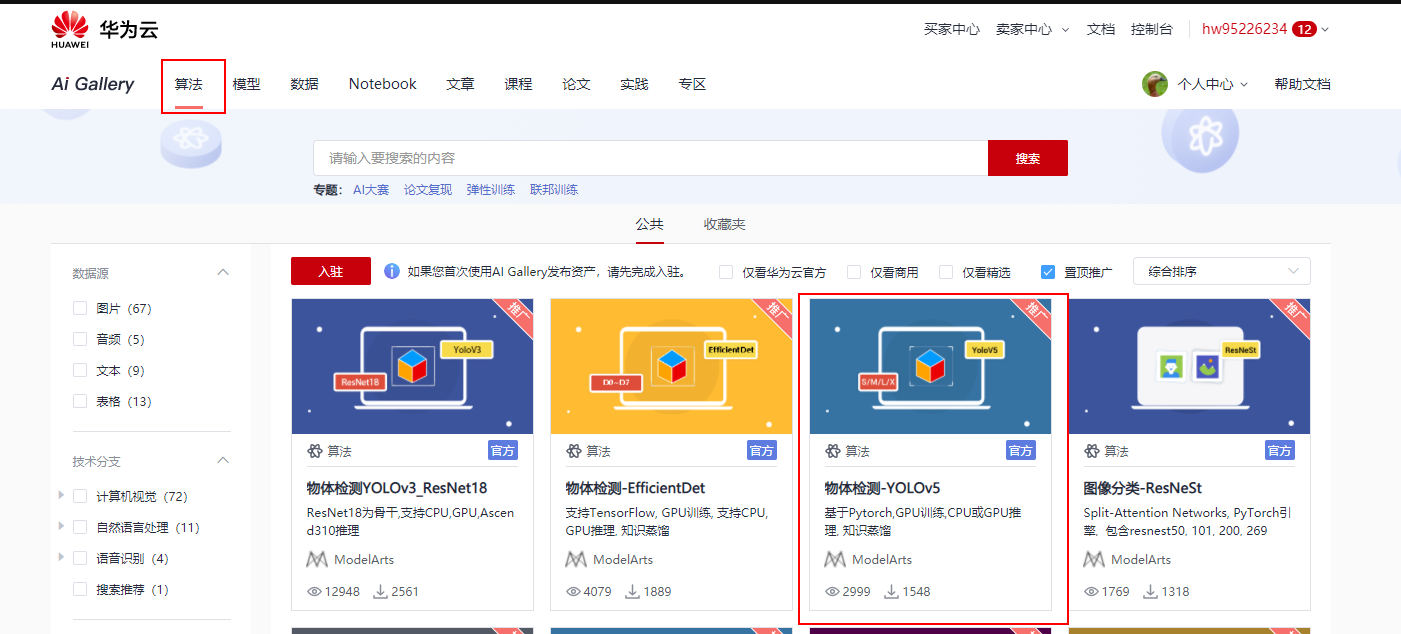Click download icon on YOLOv3_ResNet18 card
This screenshot has width=1401, height=634.
coord(380,591)
